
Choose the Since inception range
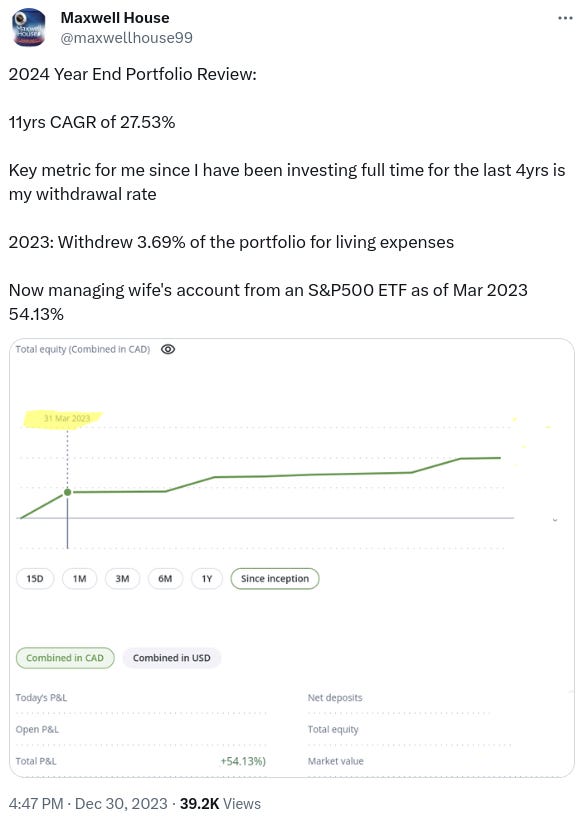pyautogui.click(x=275, y=579)
